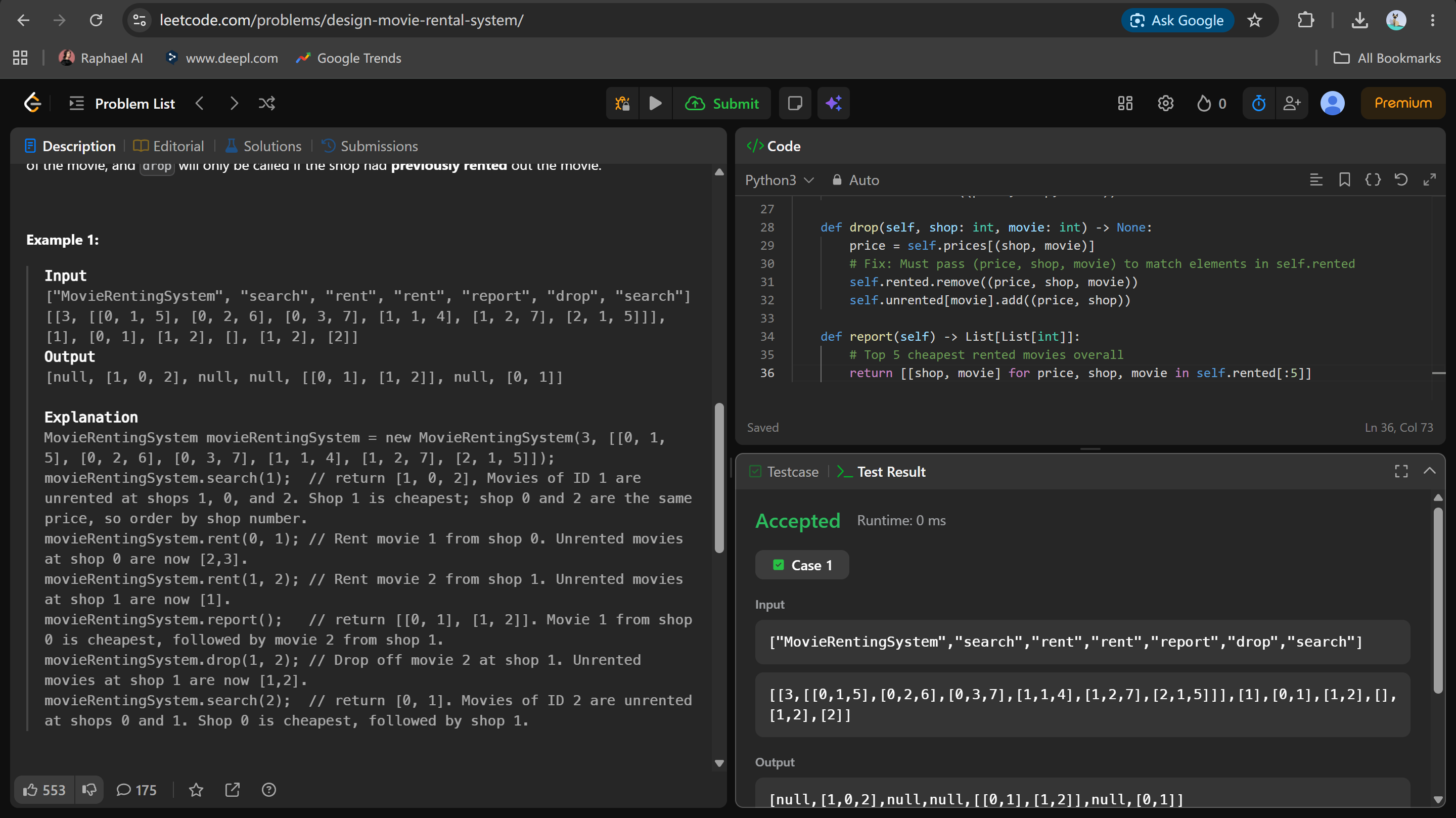Switch to the Editorial tab
The height and width of the screenshot is (818, 1456).
point(168,147)
